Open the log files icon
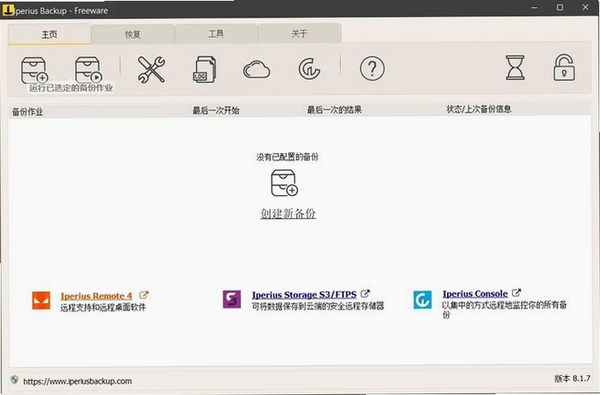 point(204,69)
